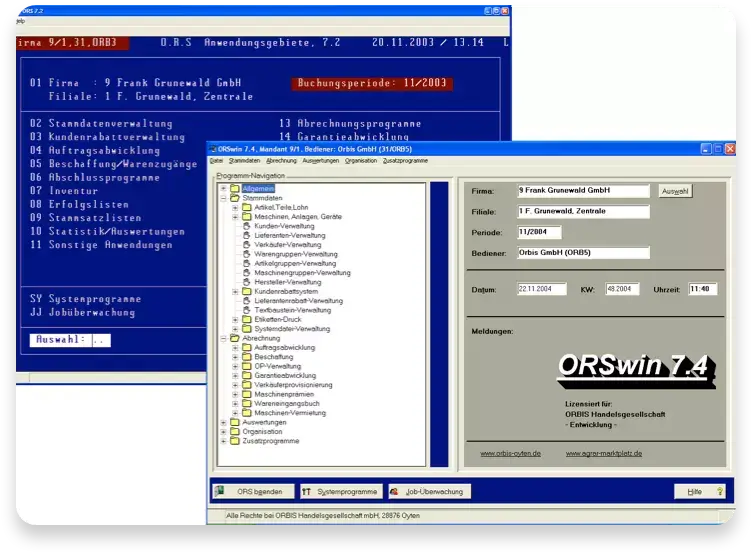Open the www.orbis-oyten.de link
Image resolution: width=752 pixels, height=554 pixels.
[510, 453]
